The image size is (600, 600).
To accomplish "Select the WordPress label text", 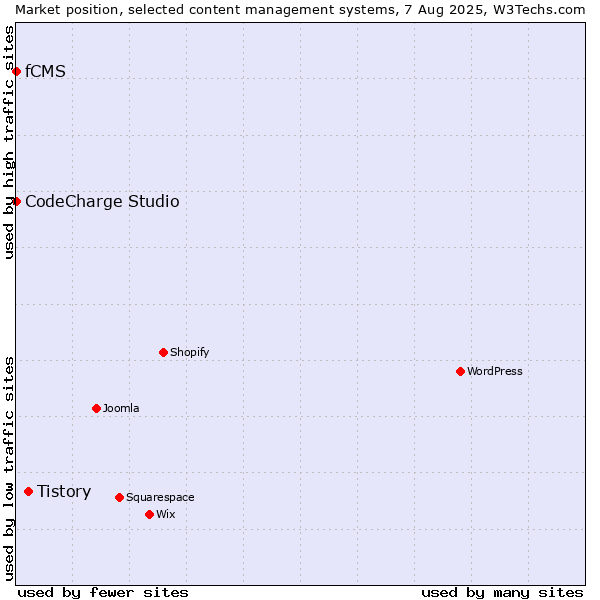I will click(x=495, y=372).
